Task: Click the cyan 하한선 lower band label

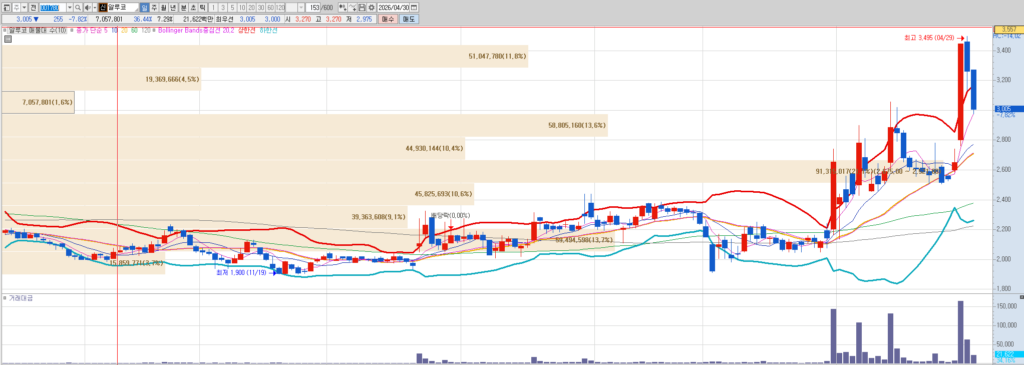Action: click(x=268, y=30)
